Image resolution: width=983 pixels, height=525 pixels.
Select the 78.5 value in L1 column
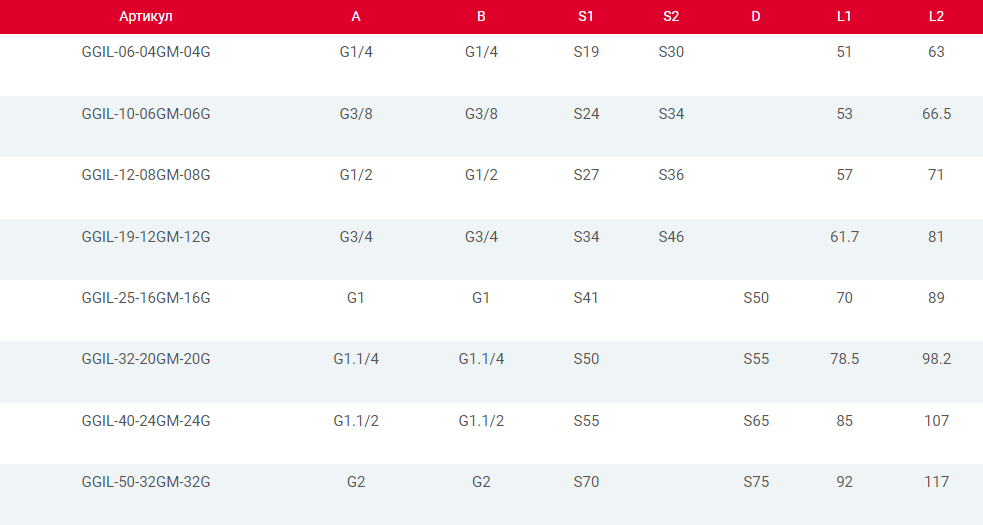click(x=844, y=359)
